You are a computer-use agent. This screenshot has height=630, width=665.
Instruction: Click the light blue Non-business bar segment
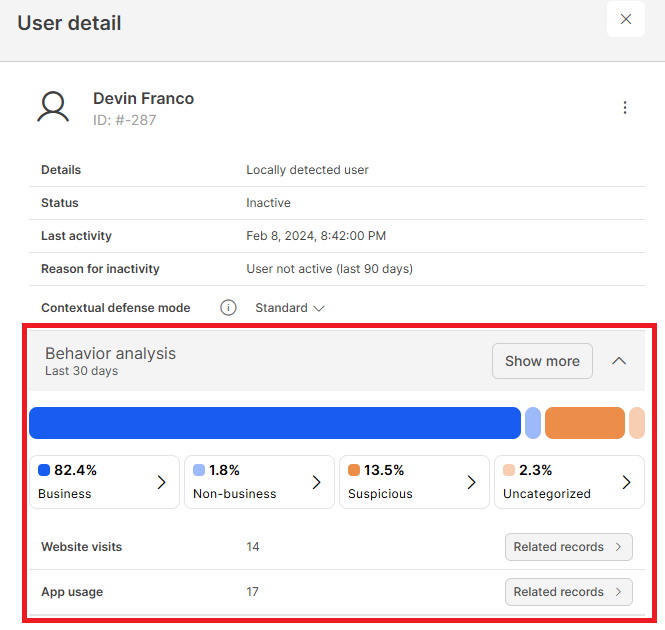tap(533, 423)
